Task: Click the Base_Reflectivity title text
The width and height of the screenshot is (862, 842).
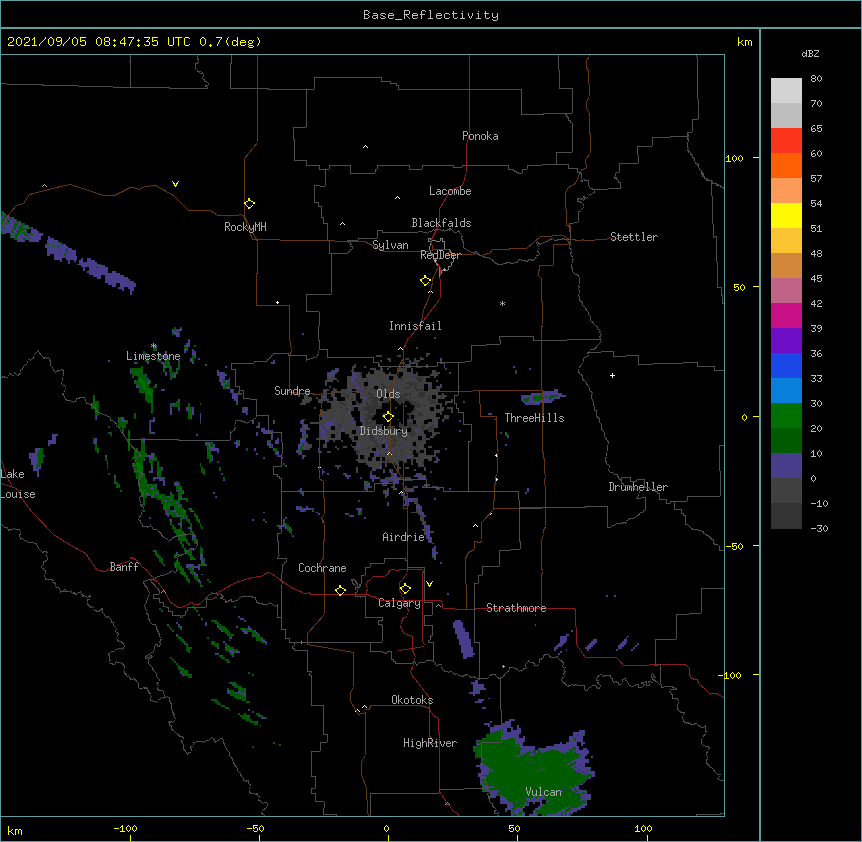Action: (x=431, y=15)
